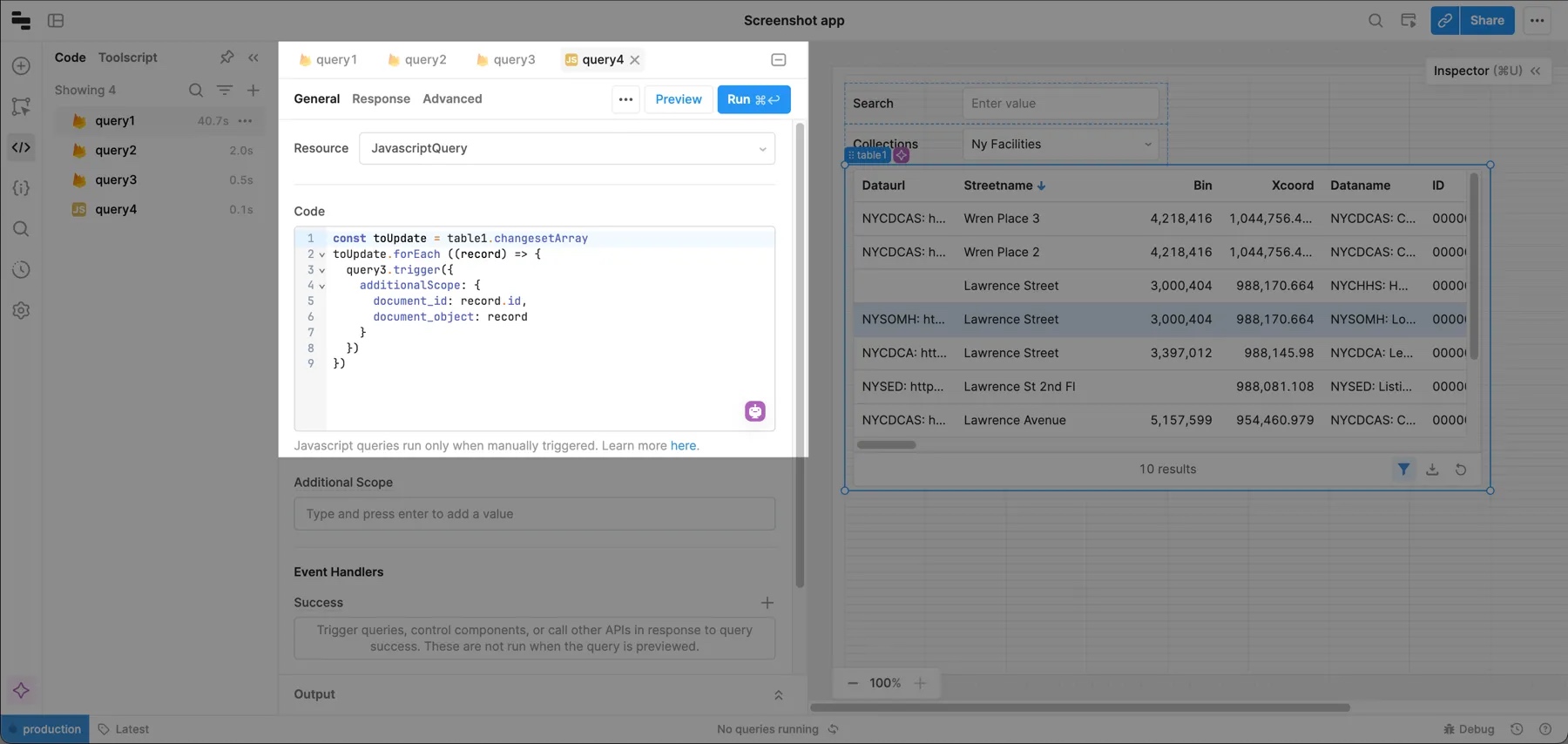Viewport: 1568px width, 744px height.
Task: Switch to the query2 tab
Action: tap(417, 60)
